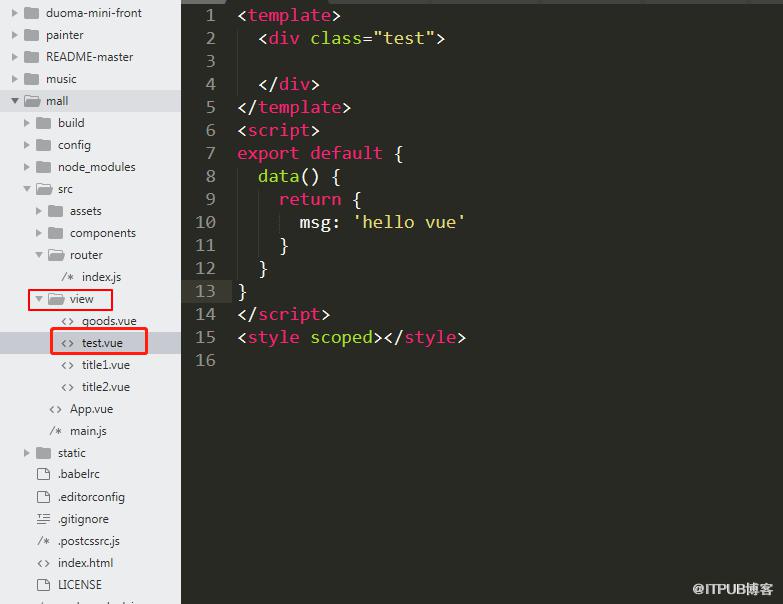Click the README-master folder icon
This screenshot has width=783, height=604.
(x=31, y=57)
